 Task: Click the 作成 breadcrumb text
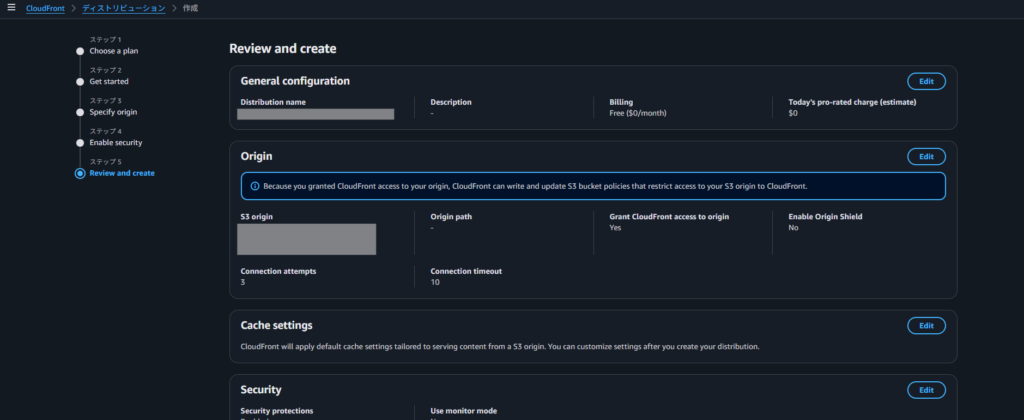pos(190,8)
